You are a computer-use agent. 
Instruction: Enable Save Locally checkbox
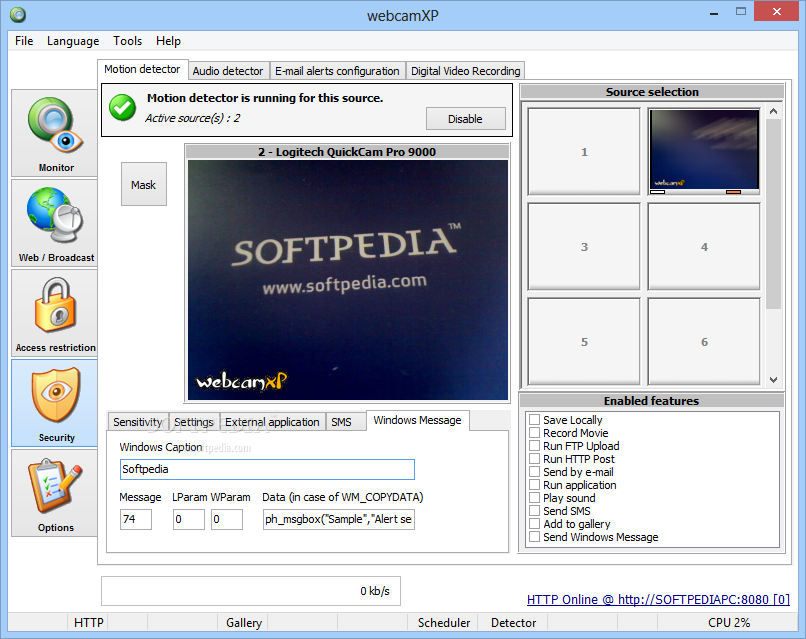(x=535, y=419)
